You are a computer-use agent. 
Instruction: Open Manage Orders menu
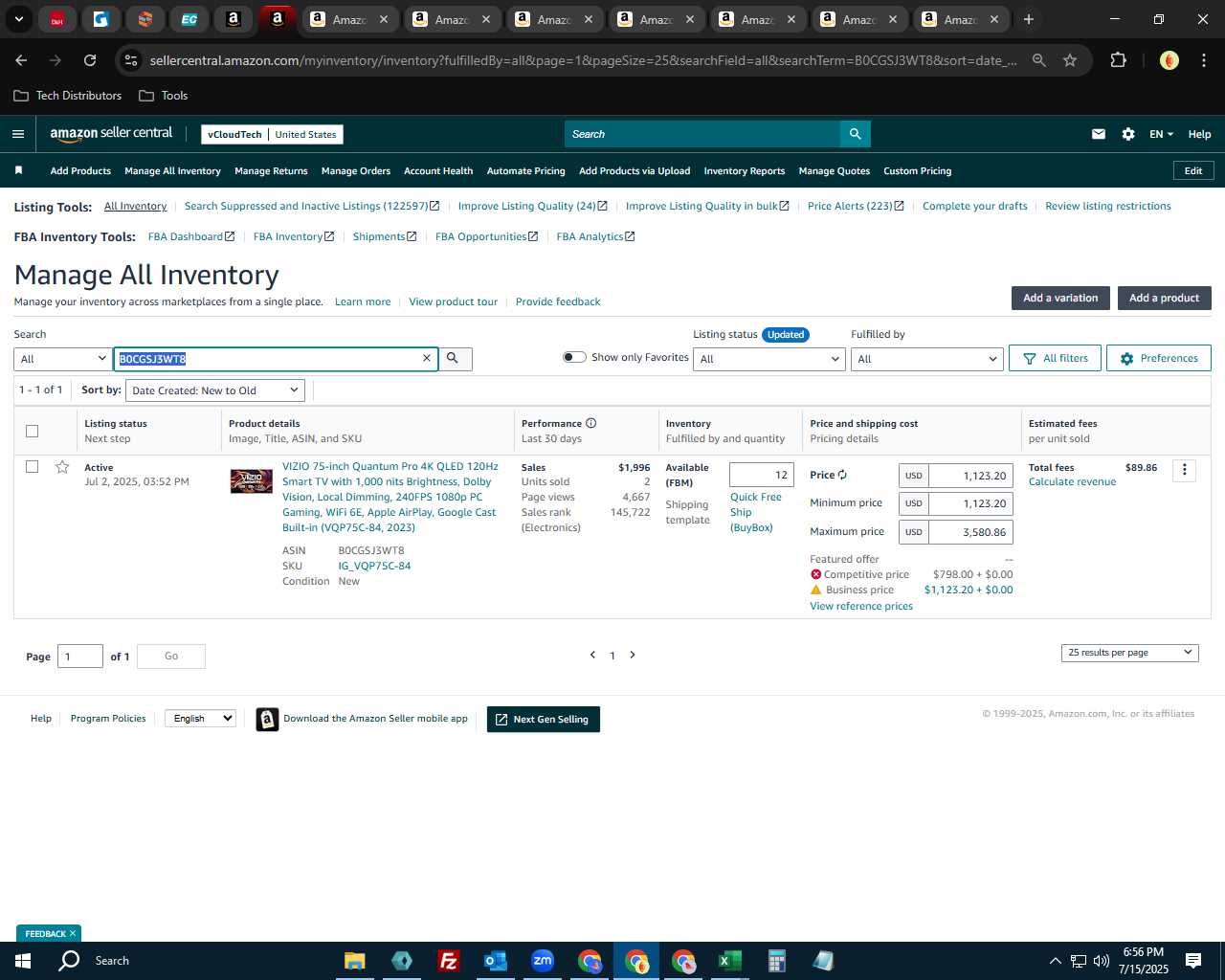[356, 171]
